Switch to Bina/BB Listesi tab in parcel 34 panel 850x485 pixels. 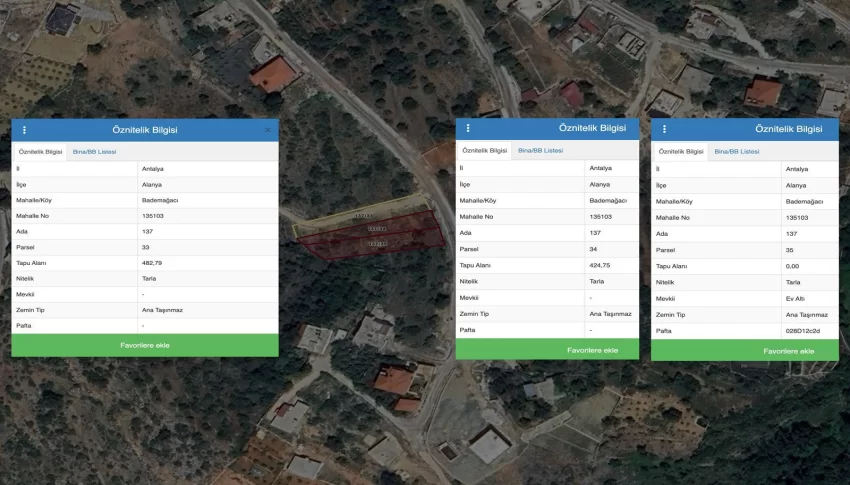coord(540,150)
